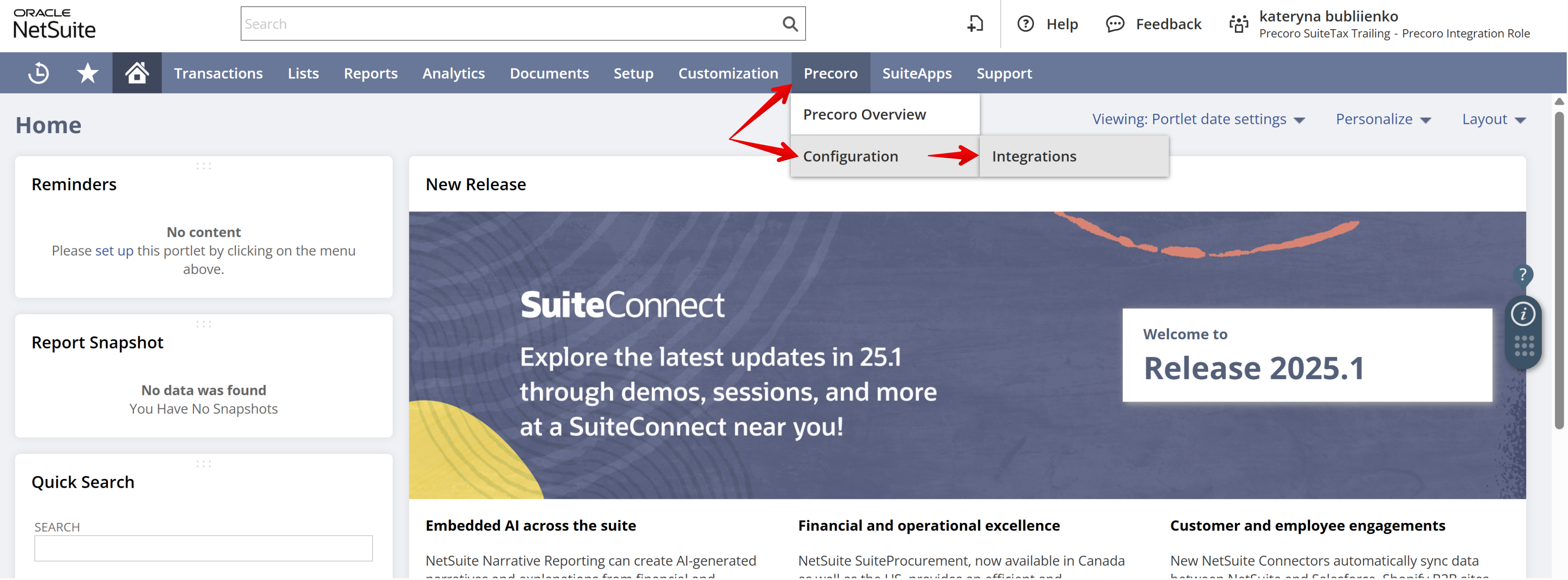The height and width of the screenshot is (580, 1568).
Task: Select Integrations under Configuration
Action: coord(1034,156)
